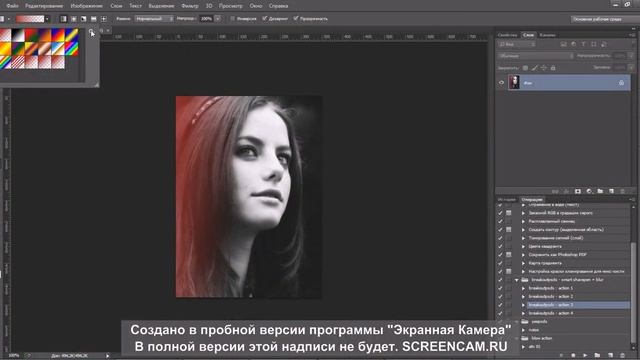Switch to the Channels tab
The height and width of the screenshot is (360, 640).
click(547, 35)
